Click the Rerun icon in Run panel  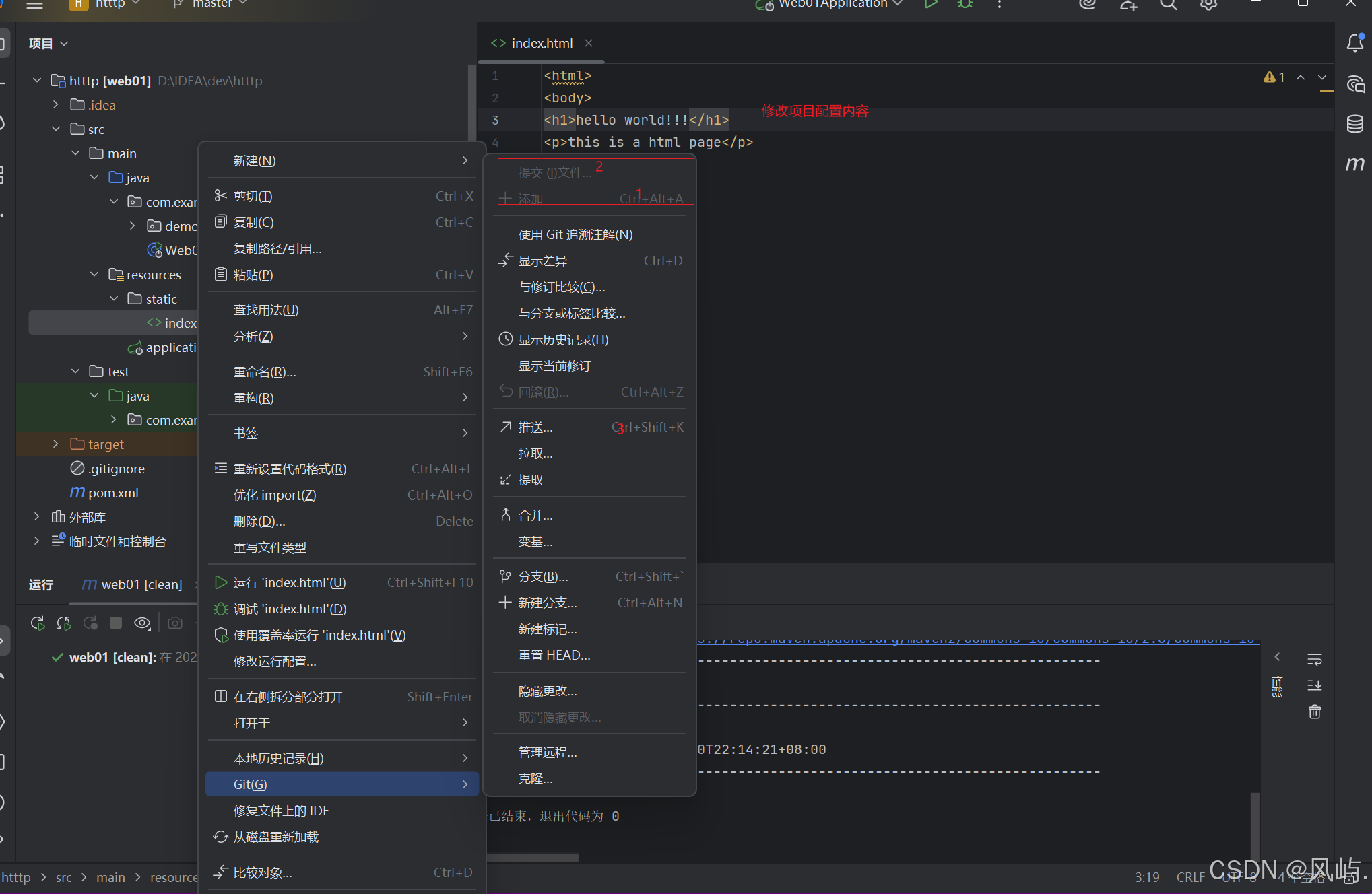38,623
